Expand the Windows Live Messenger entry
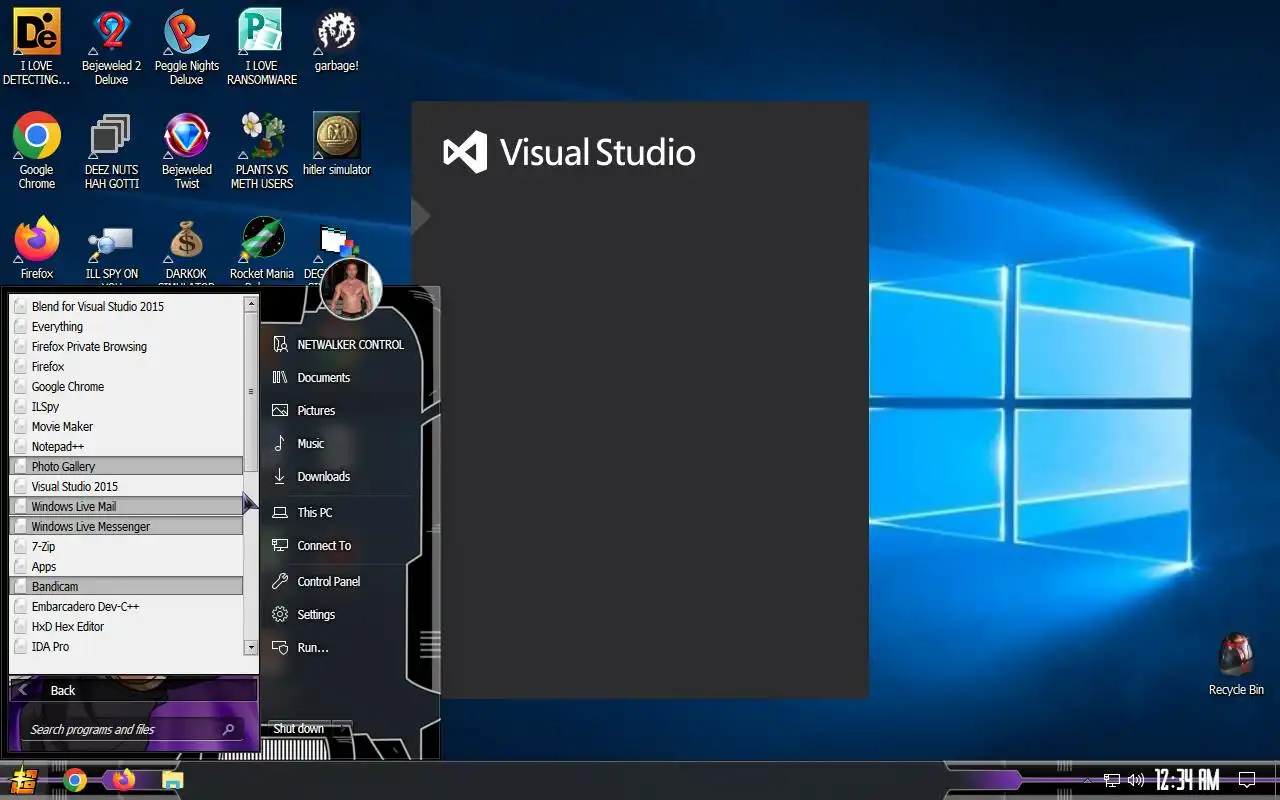Viewport: 1280px width, 800px height. (x=126, y=526)
